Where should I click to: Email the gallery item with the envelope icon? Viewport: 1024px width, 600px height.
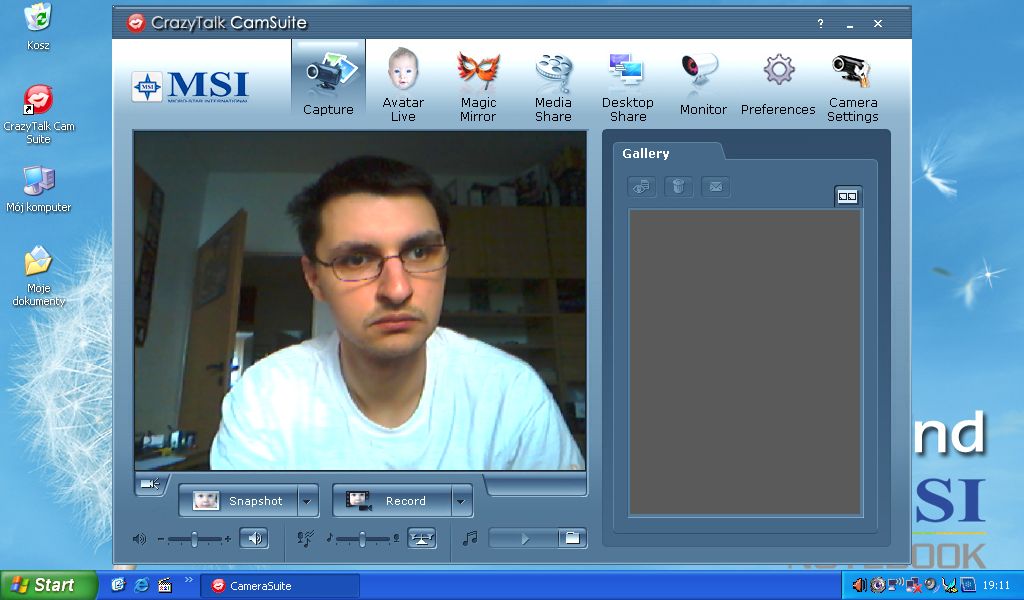716,187
